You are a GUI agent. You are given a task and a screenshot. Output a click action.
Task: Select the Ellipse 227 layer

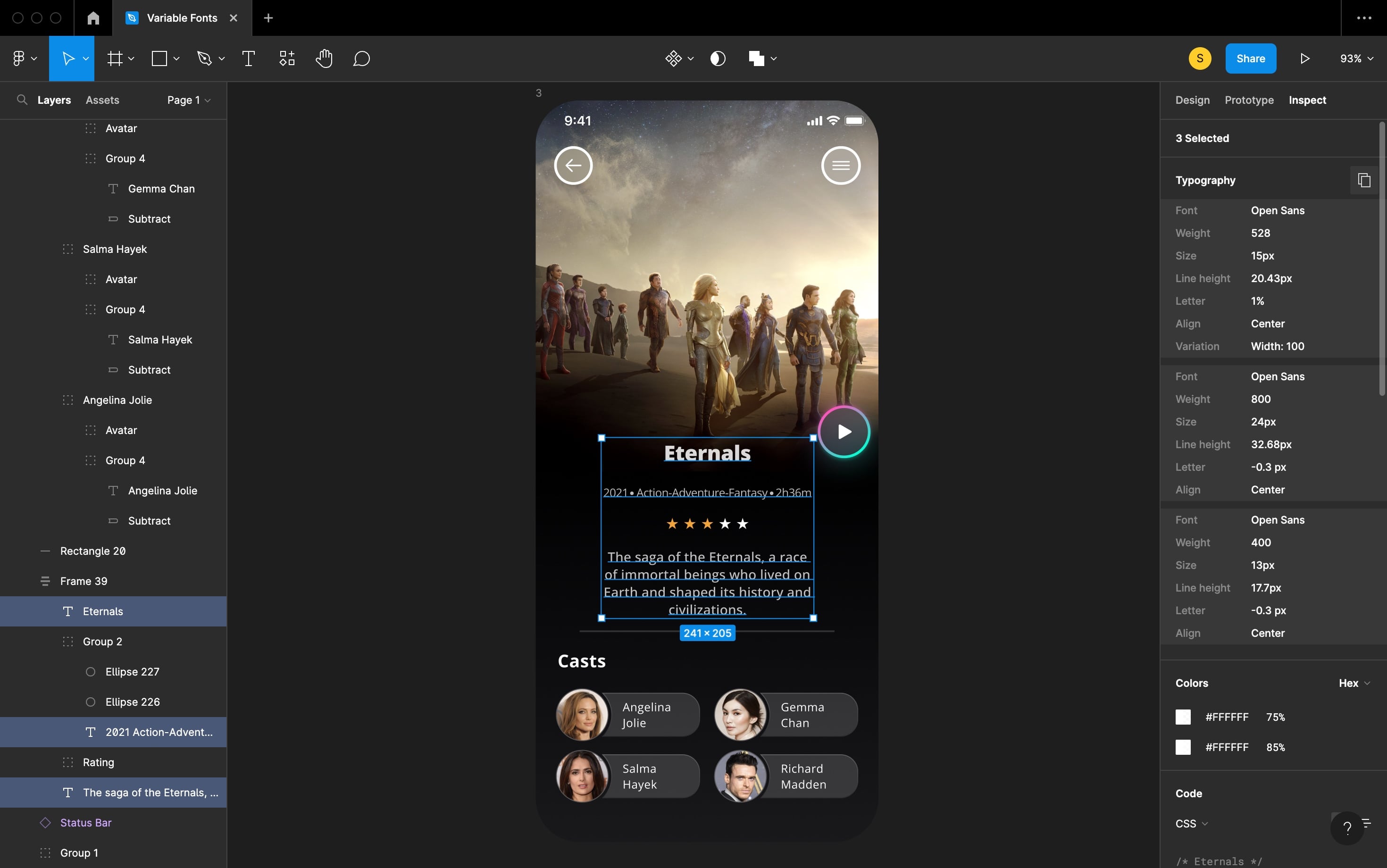pyautogui.click(x=113, y=672)
